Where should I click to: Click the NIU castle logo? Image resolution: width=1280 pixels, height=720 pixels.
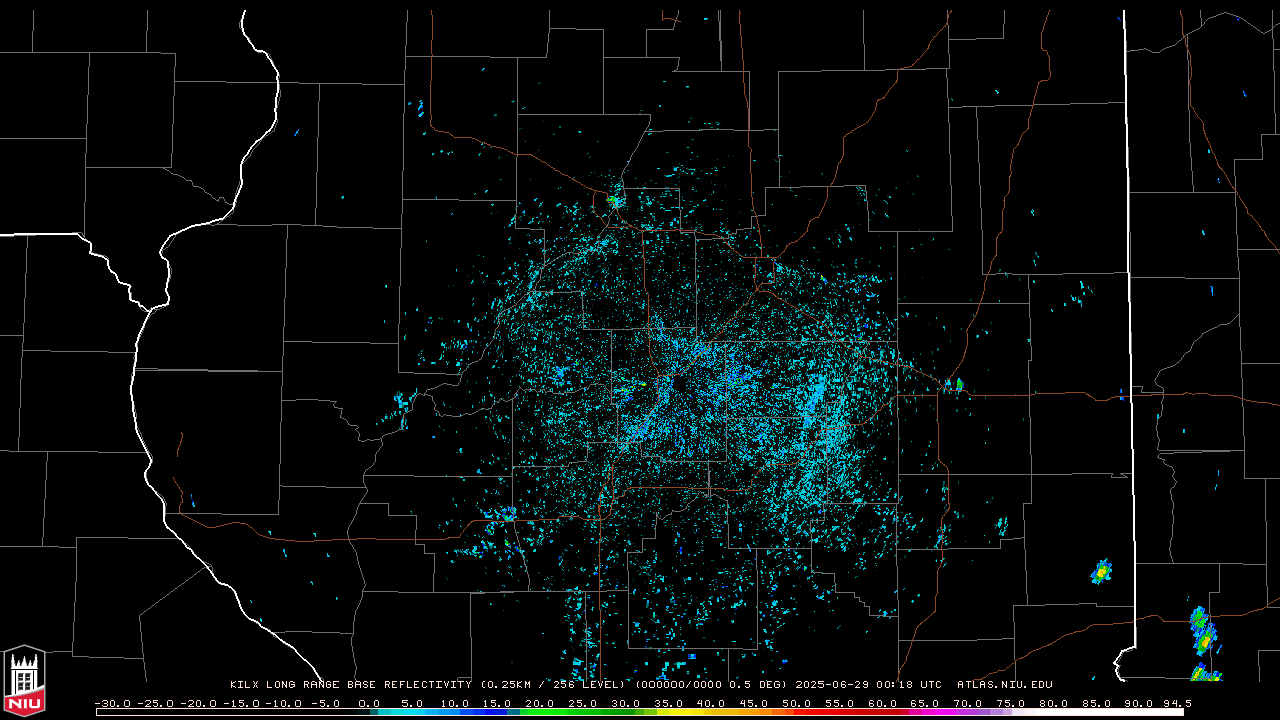pyautogui.click(x=24, y=682)
